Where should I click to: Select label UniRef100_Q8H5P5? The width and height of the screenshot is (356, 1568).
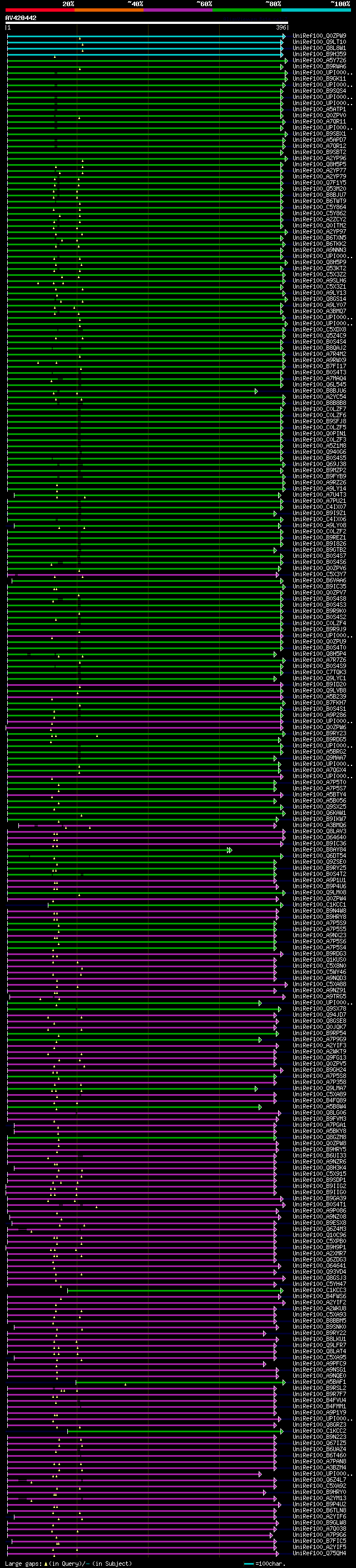319,164
